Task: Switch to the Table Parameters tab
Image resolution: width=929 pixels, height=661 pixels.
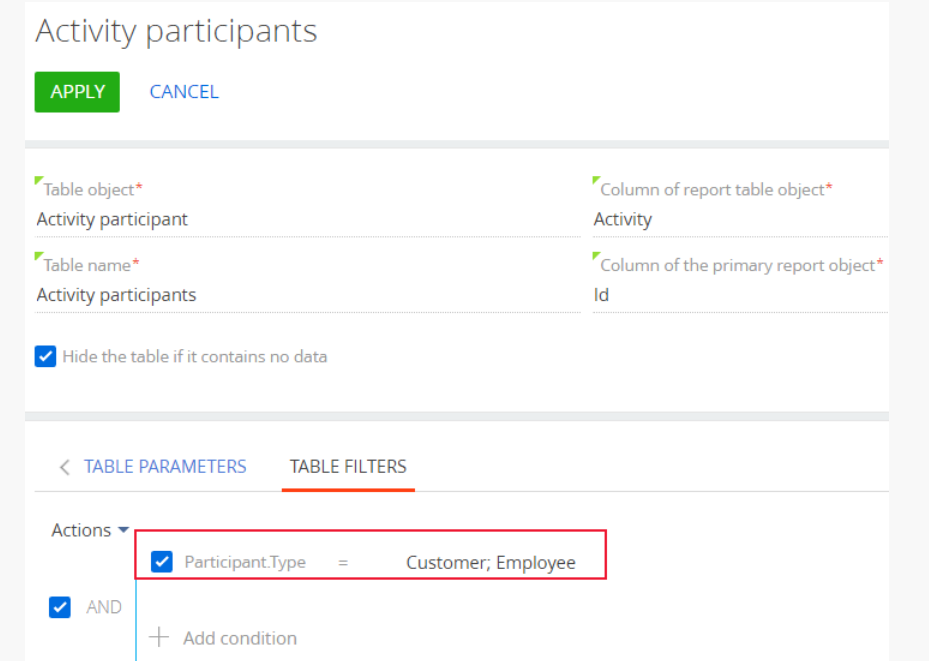Action: click(x=165, y=467)
